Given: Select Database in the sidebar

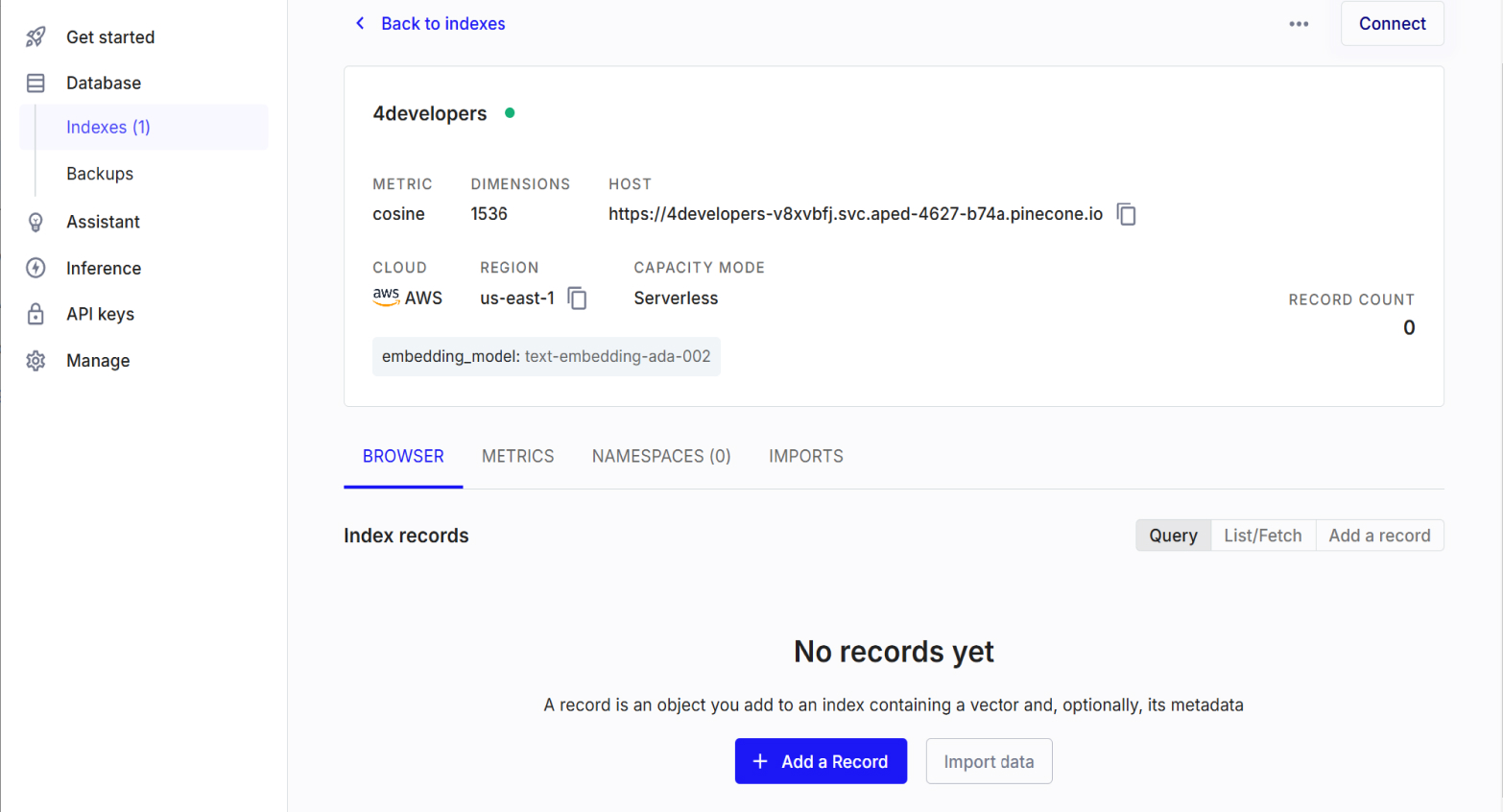Looking at the screenshot, I should (104, 84).
